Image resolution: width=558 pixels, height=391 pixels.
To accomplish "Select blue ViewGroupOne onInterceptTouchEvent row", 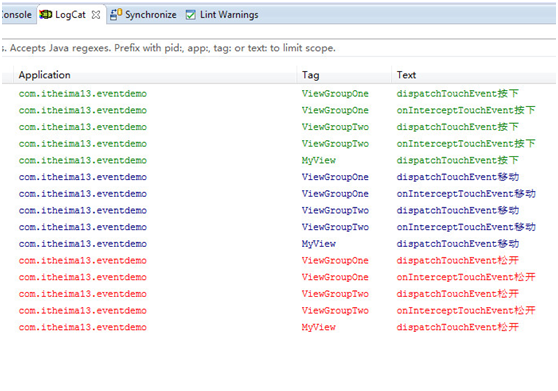I will 279,194.
